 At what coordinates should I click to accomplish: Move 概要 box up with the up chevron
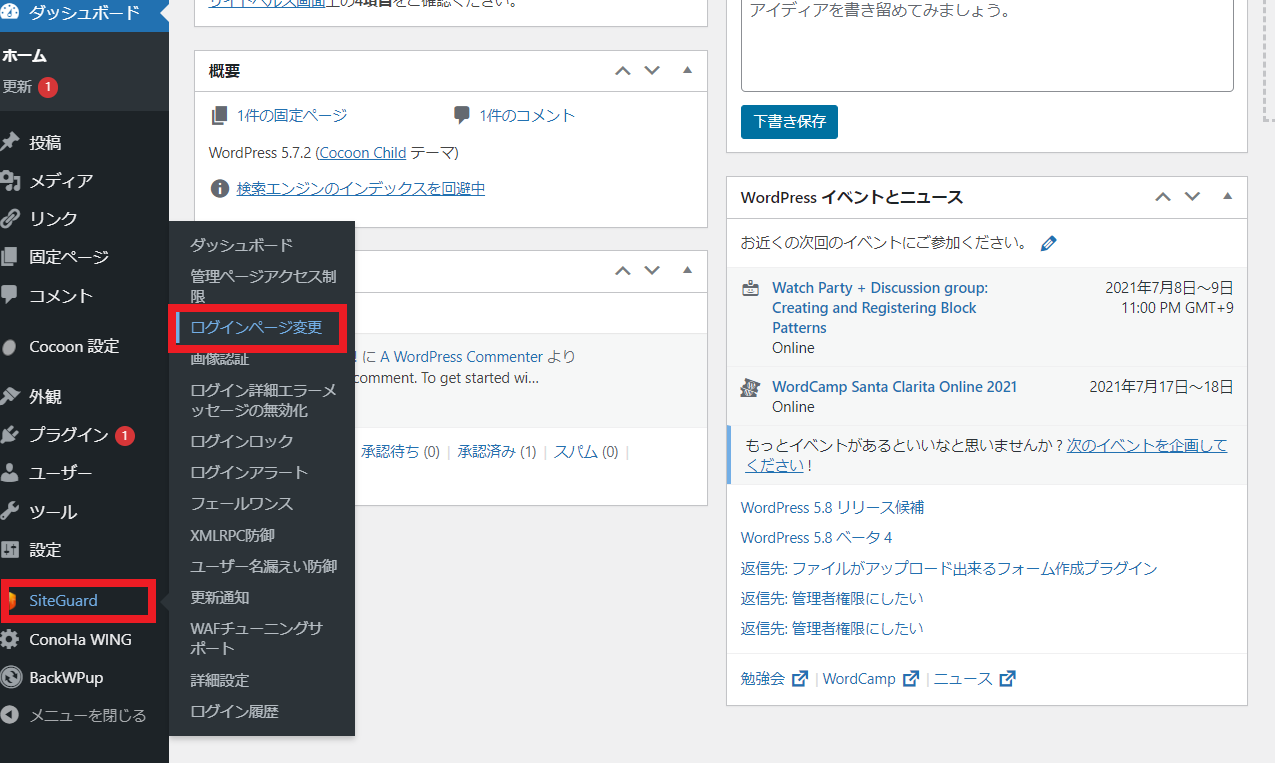pyautogui.click(x=622, y=71)
